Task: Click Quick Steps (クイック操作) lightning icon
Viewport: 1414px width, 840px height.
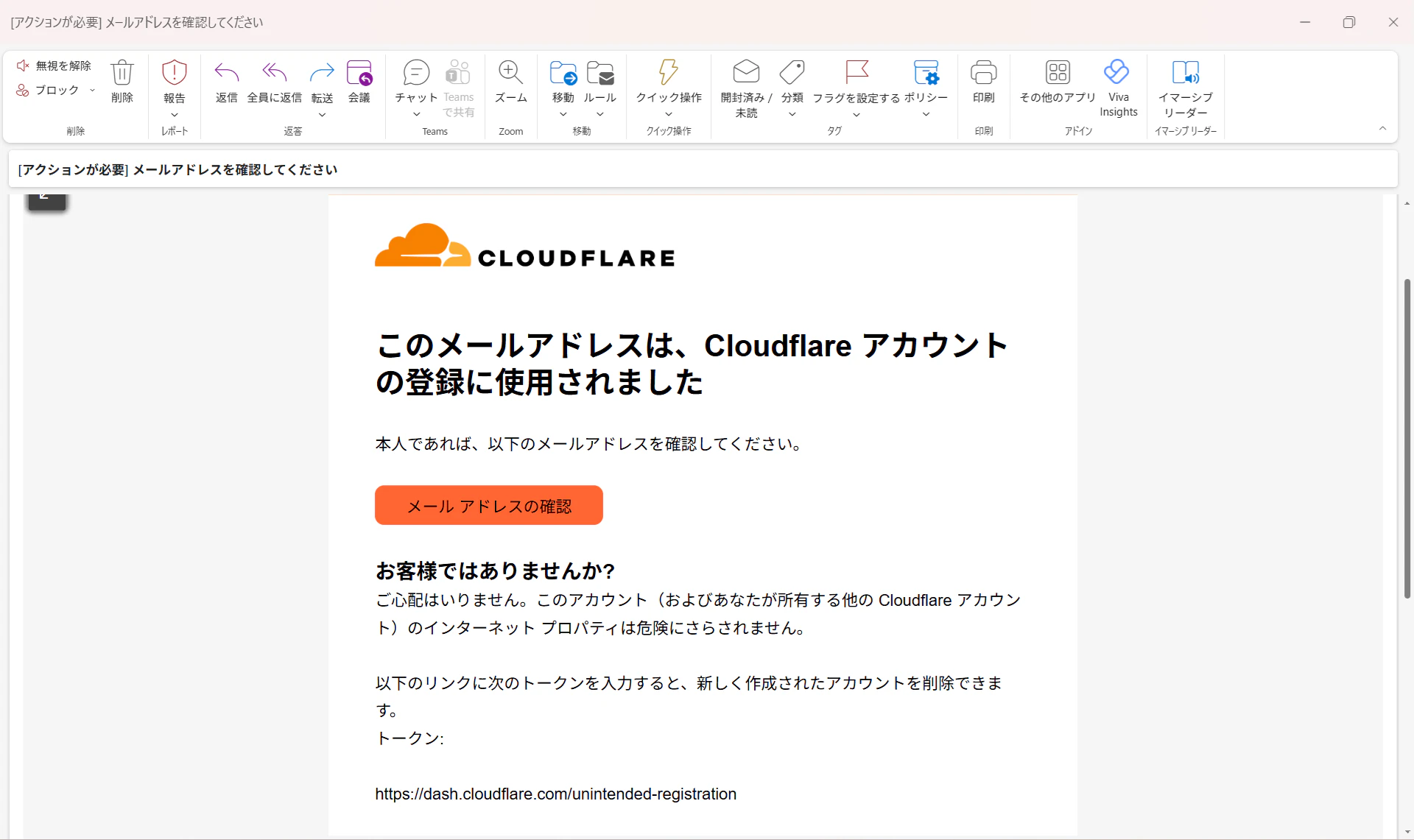Action: point(669,72)
